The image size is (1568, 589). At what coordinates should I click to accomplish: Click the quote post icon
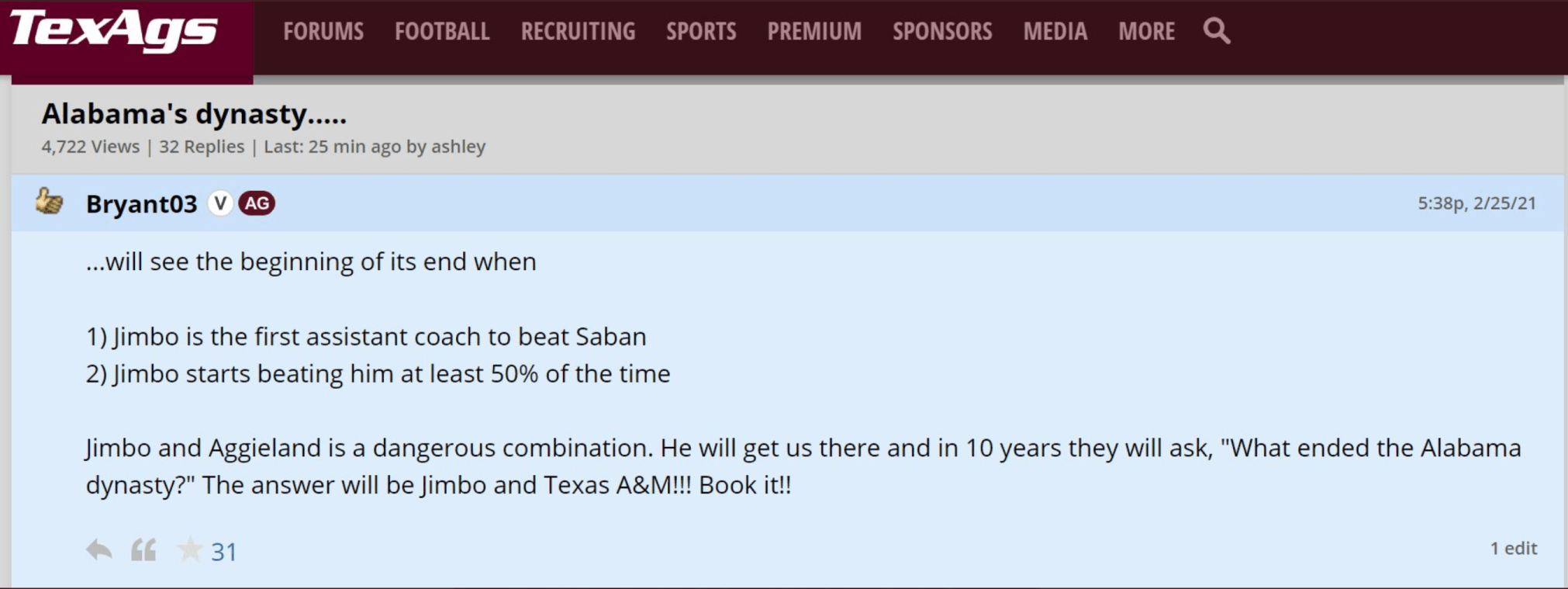point(143,550)
